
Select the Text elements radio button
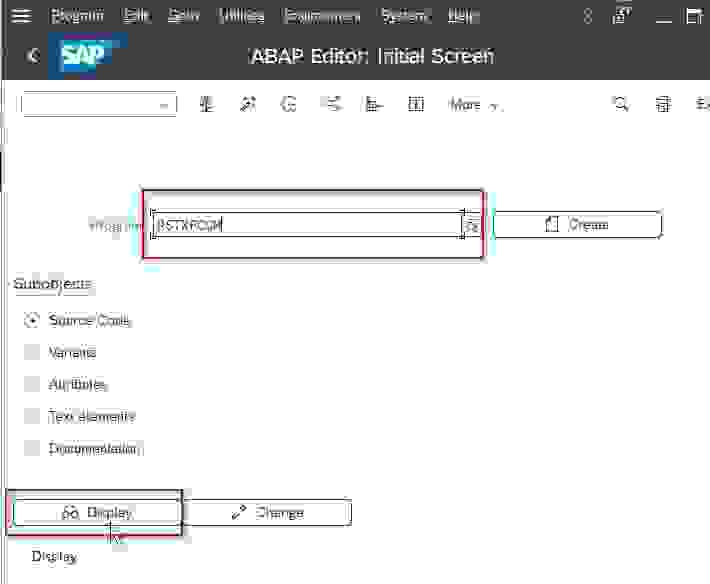[x=32, y=416]
